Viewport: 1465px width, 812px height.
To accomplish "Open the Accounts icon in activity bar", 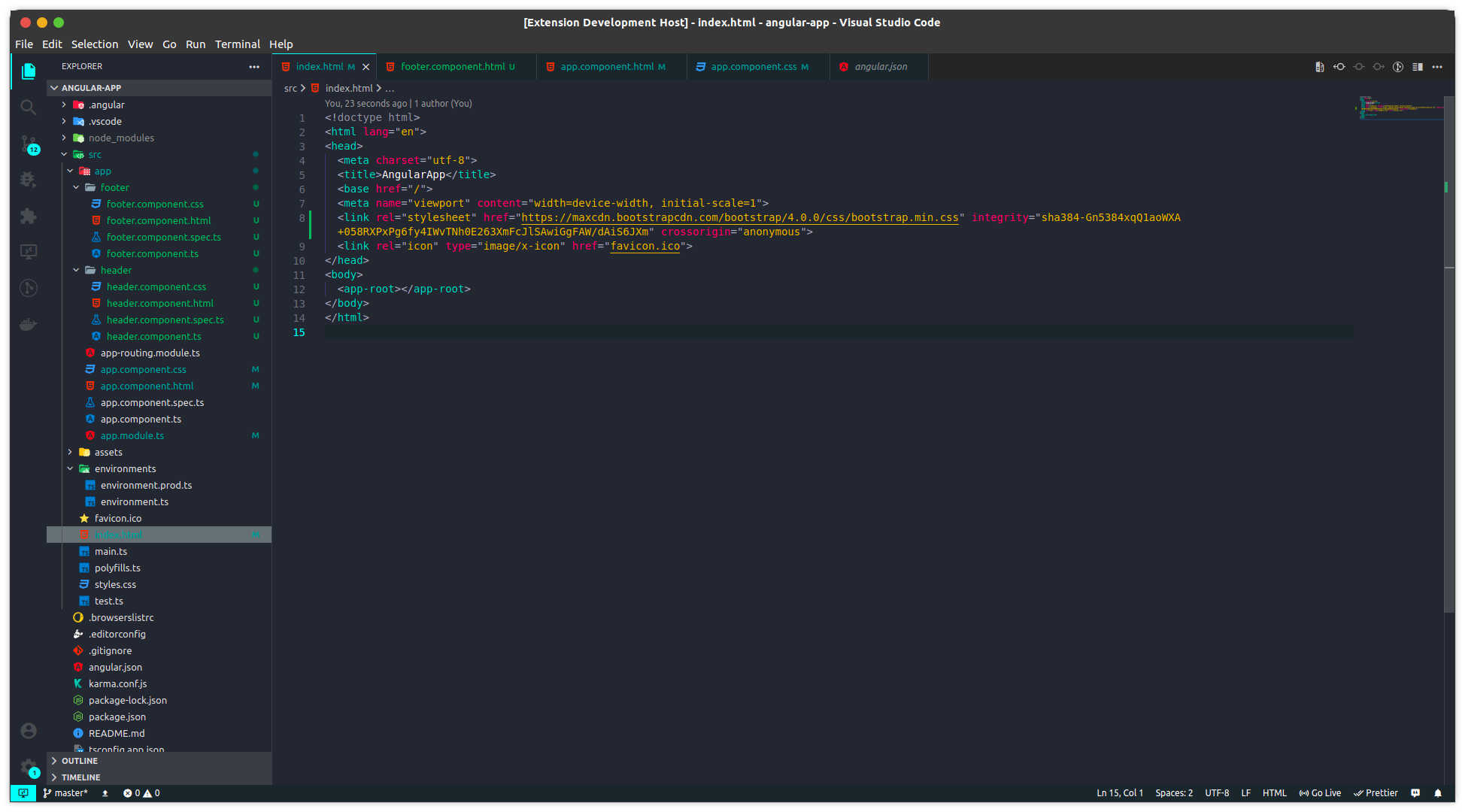I will 29,731.
